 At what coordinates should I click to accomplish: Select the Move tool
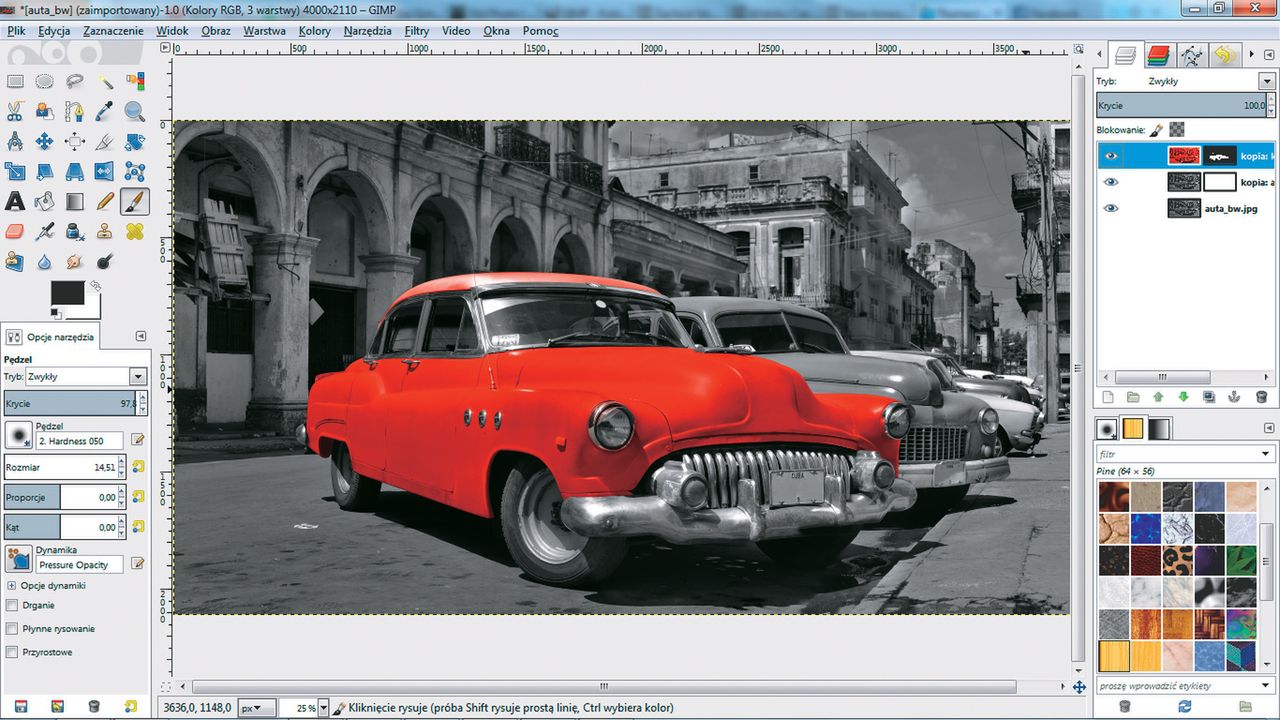click(45, 142)
